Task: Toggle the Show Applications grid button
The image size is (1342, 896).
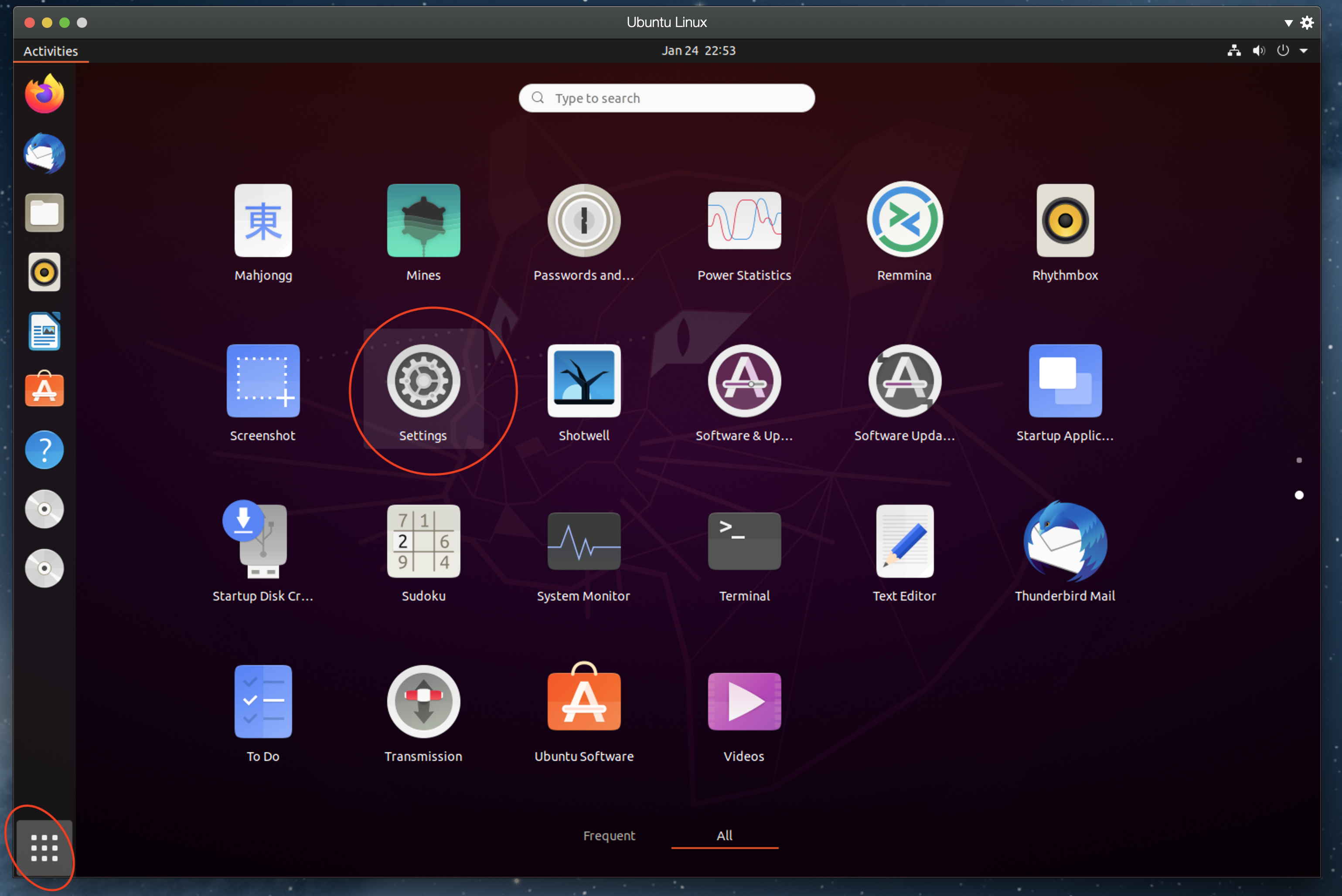Action: pyautogui.click(x=44, y=848)
